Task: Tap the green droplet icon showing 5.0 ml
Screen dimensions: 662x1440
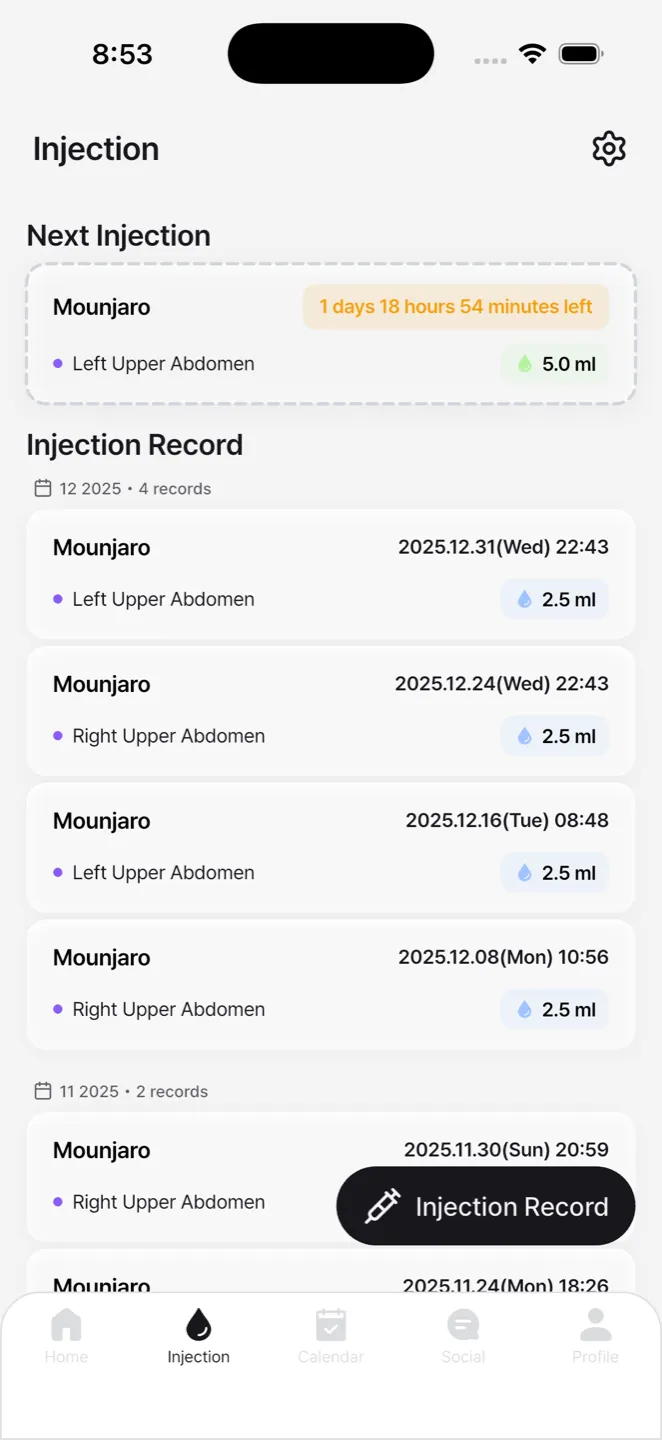Action: tap(523, 364)
